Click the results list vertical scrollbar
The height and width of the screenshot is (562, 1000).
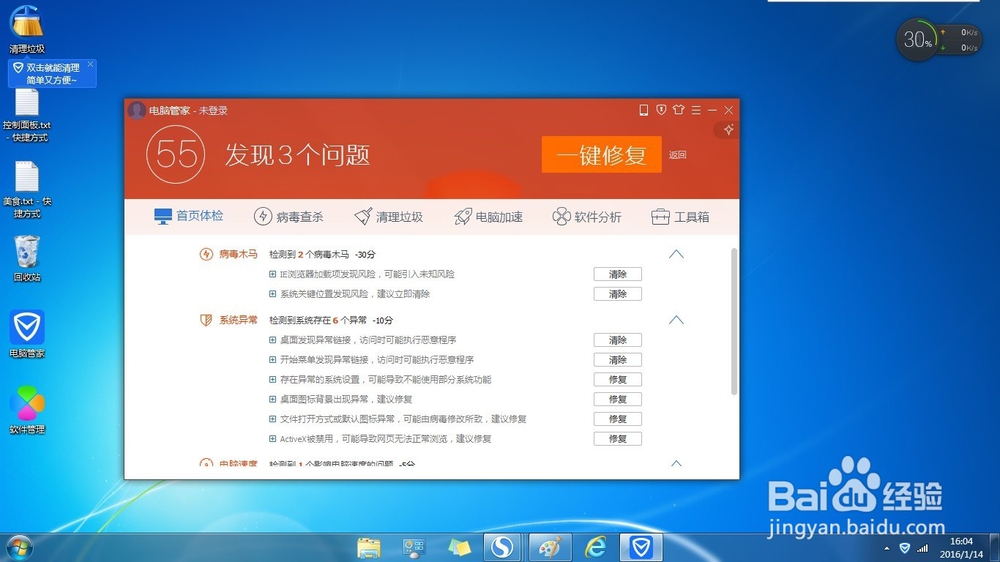coord(734,321)
